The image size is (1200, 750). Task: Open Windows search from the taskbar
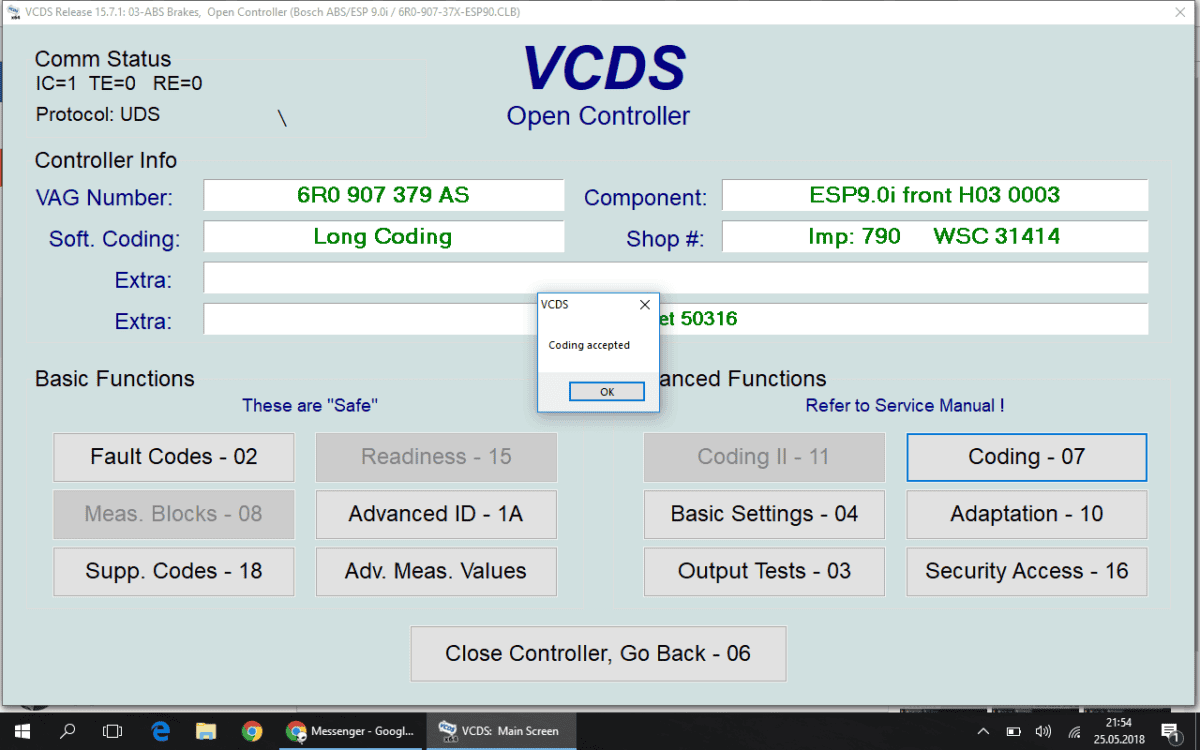pyautogui.click(x=67, y=731)
